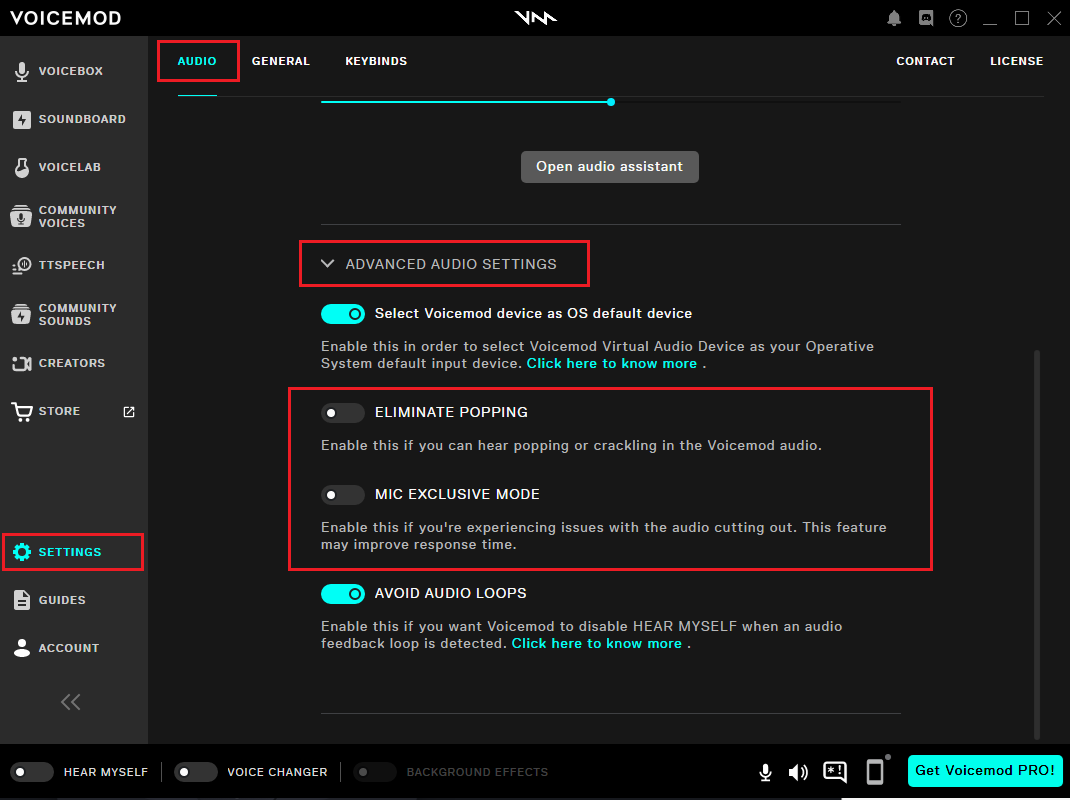Image resolution: width=1070 pixels, height=800 pixels.
Task: Open Voicelab from the sidebar
Action: click(x=69, y=167)
